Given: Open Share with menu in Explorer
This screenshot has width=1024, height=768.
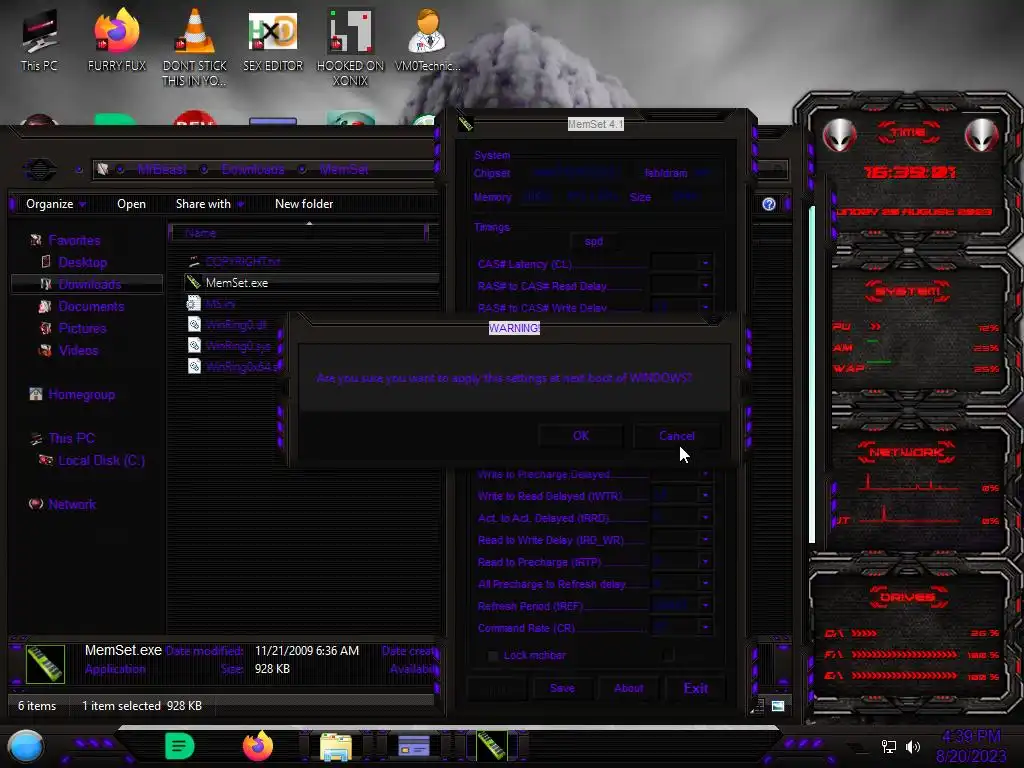Looking at the screenshot, I should [209, 204].
